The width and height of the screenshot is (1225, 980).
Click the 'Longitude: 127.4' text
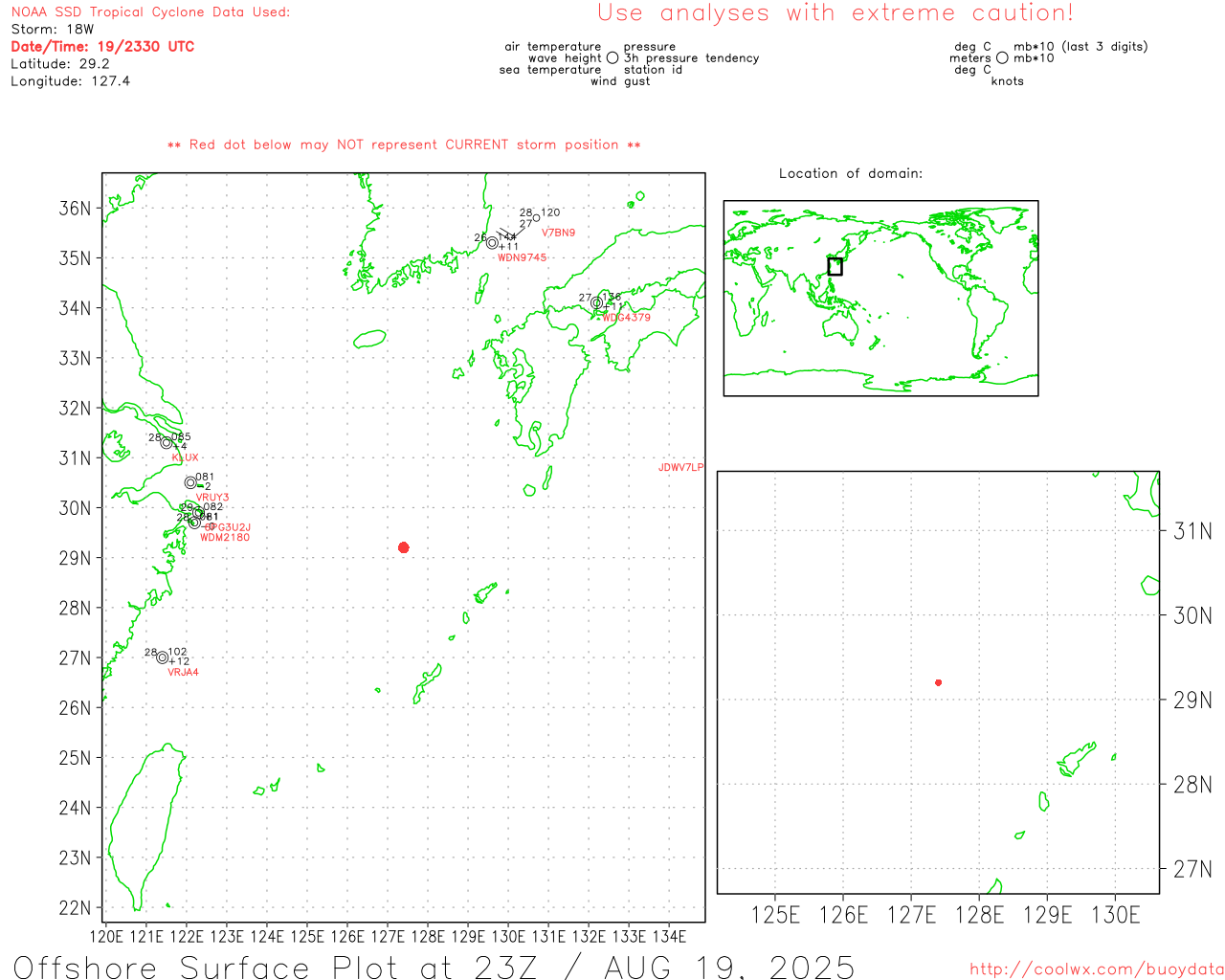click(x=70, y=80)
